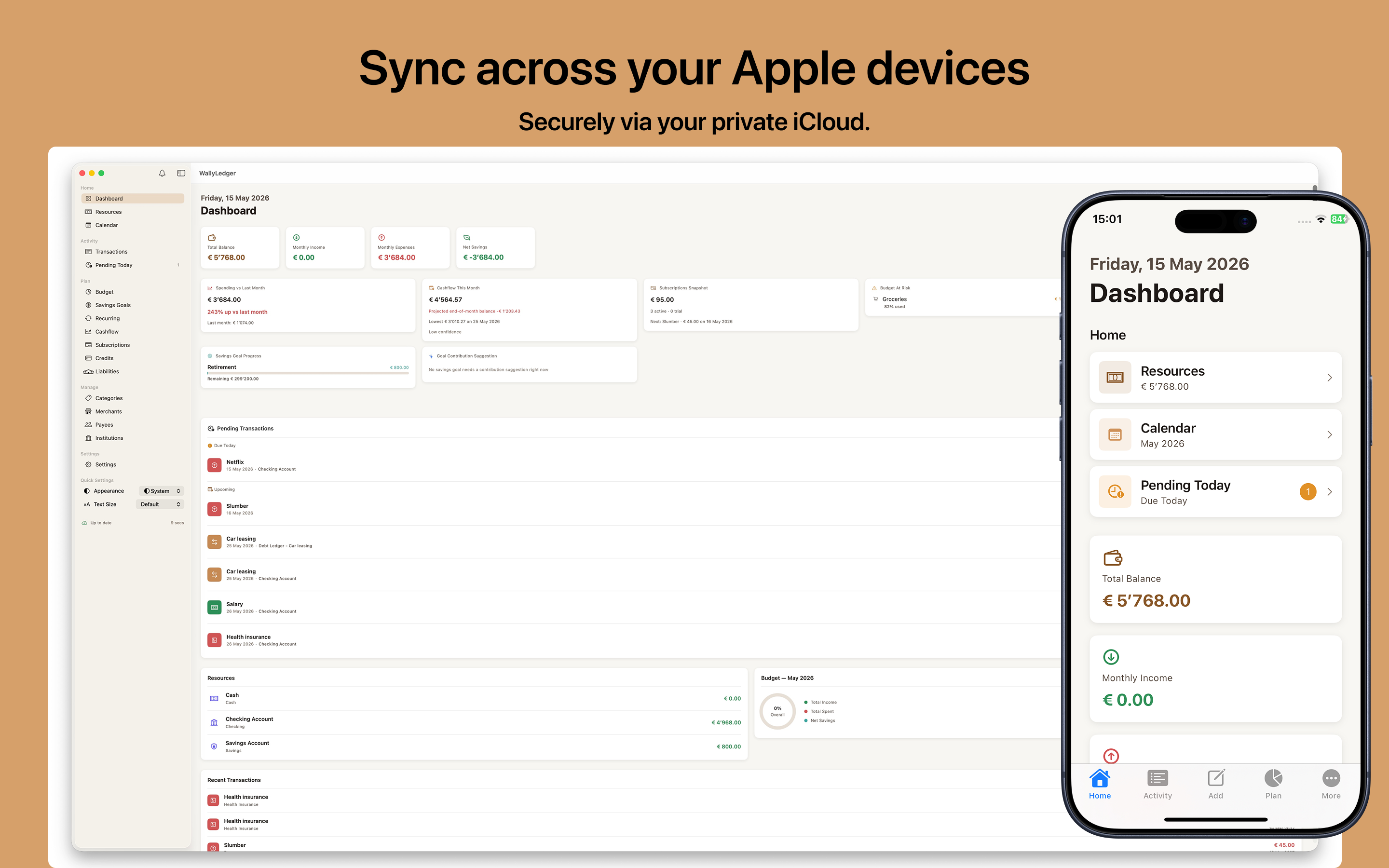Open the Spending vs Last Month card
The image size is (1389, 868).
(x=308, y=305)
